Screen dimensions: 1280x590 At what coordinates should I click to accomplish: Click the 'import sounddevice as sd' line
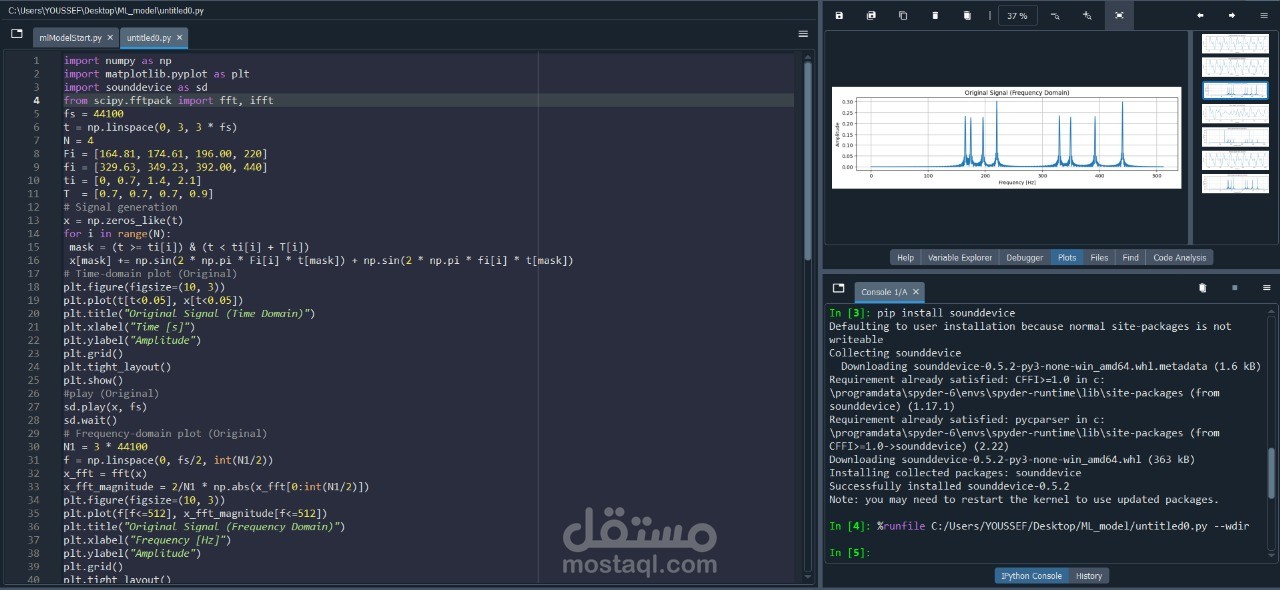[136, 87]
